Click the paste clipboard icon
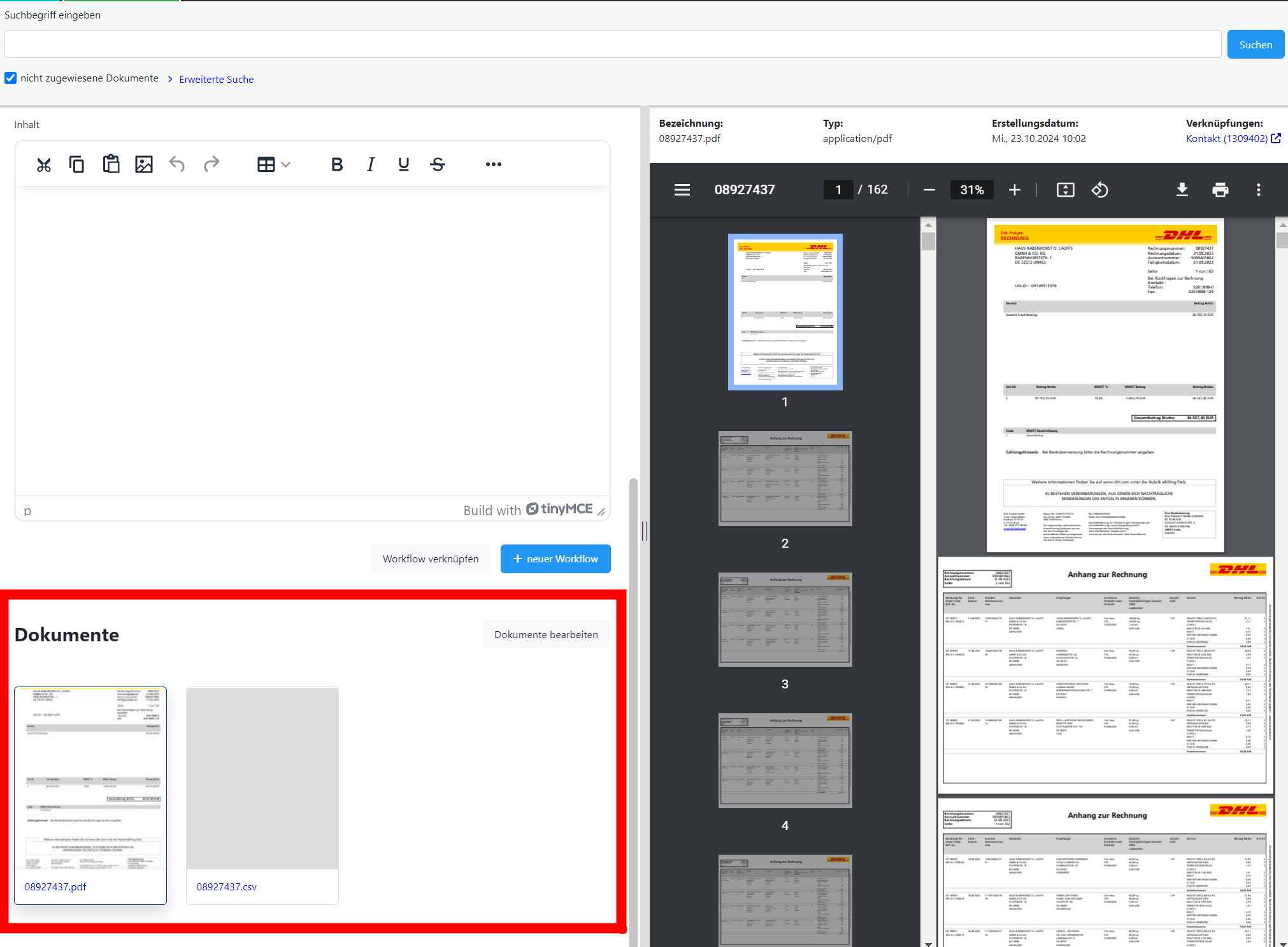Viewport: 1288px width, 947px height. point(111,164)
